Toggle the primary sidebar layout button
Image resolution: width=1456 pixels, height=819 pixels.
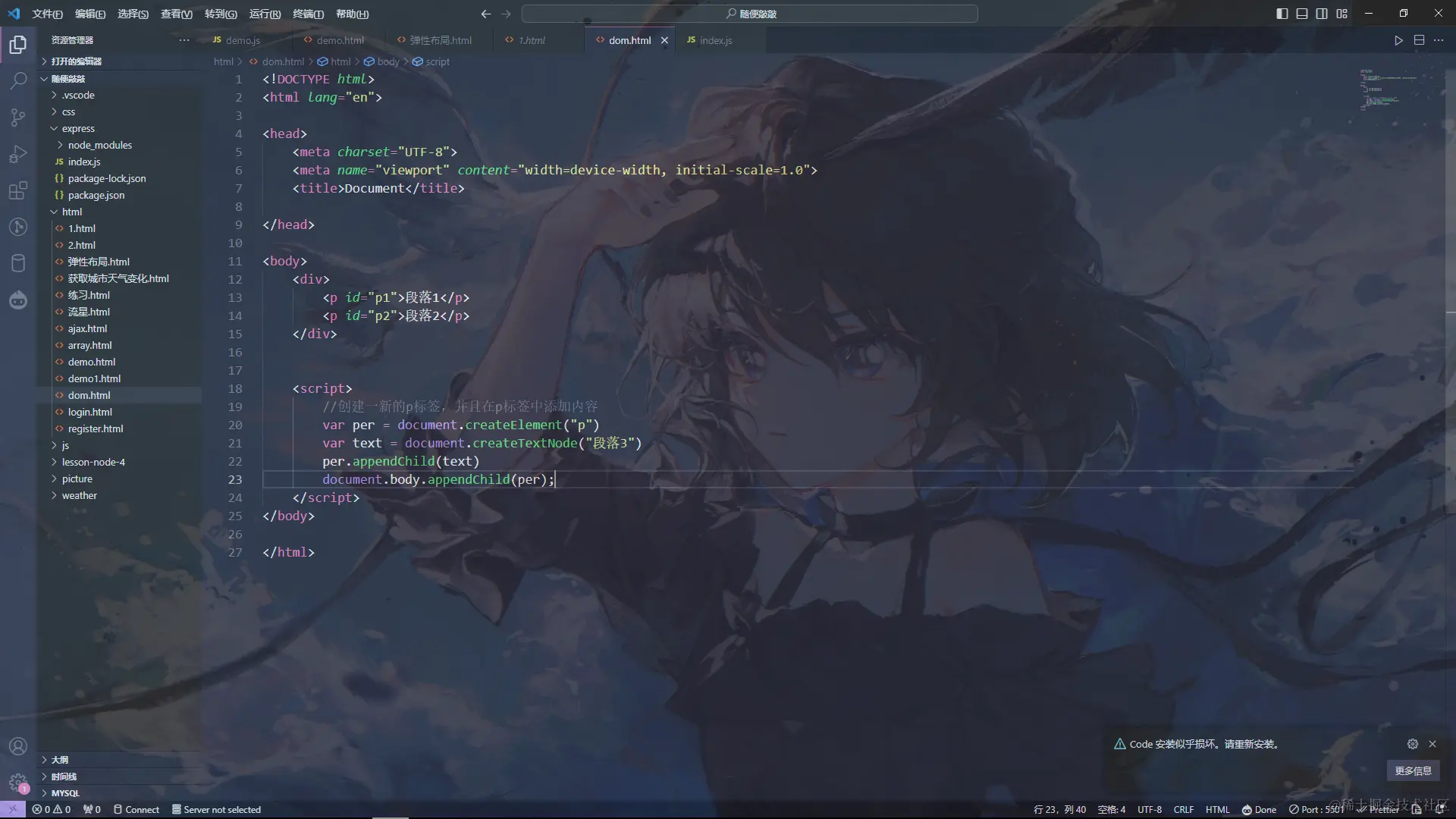[1282, 14]
